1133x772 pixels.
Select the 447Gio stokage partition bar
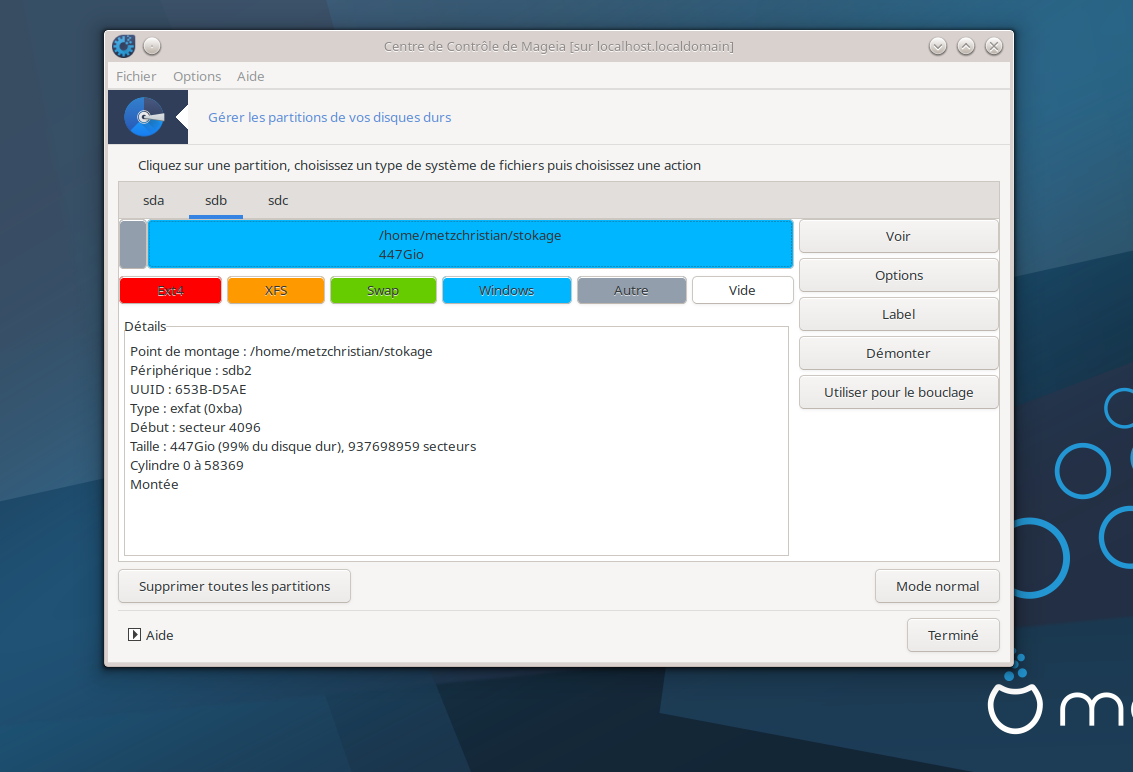coord(470,244)
